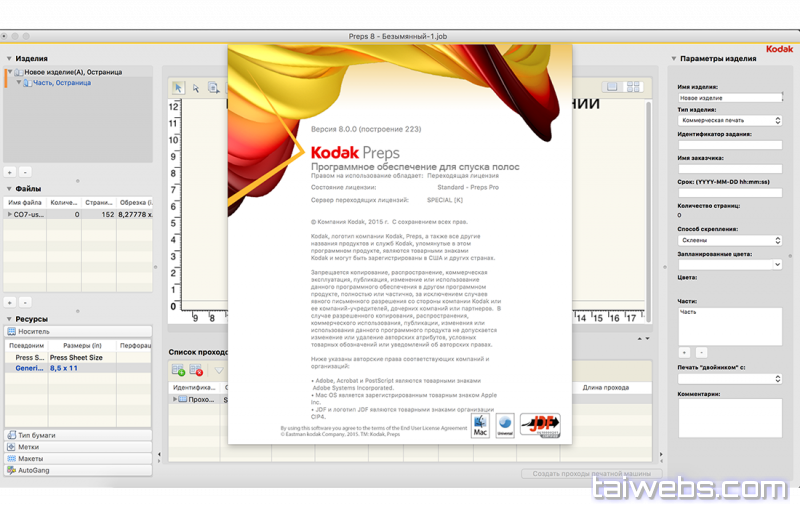Viewport: 800px width, 516px height.
Task: Collapse the Изделия panel
Action: (x=9, y=59)
